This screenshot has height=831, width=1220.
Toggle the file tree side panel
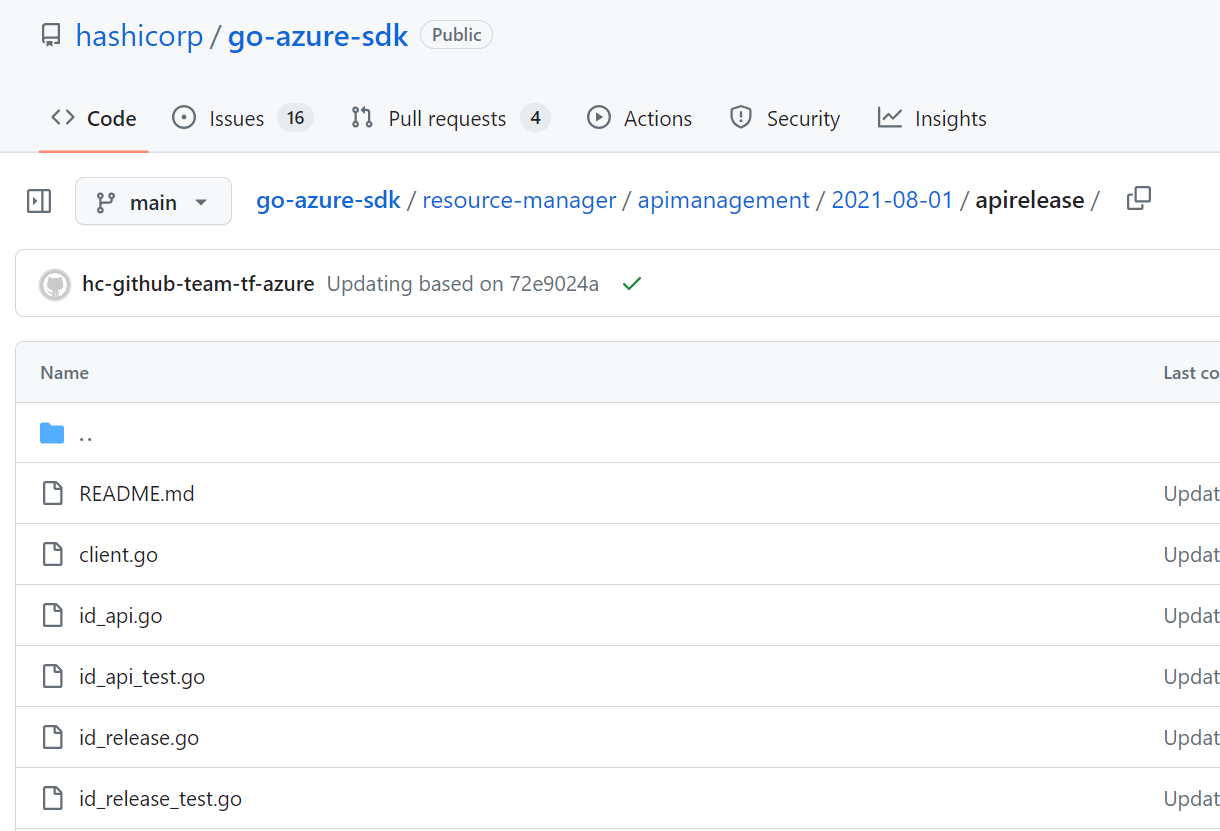pyautogui.click(x=39, y=201)
